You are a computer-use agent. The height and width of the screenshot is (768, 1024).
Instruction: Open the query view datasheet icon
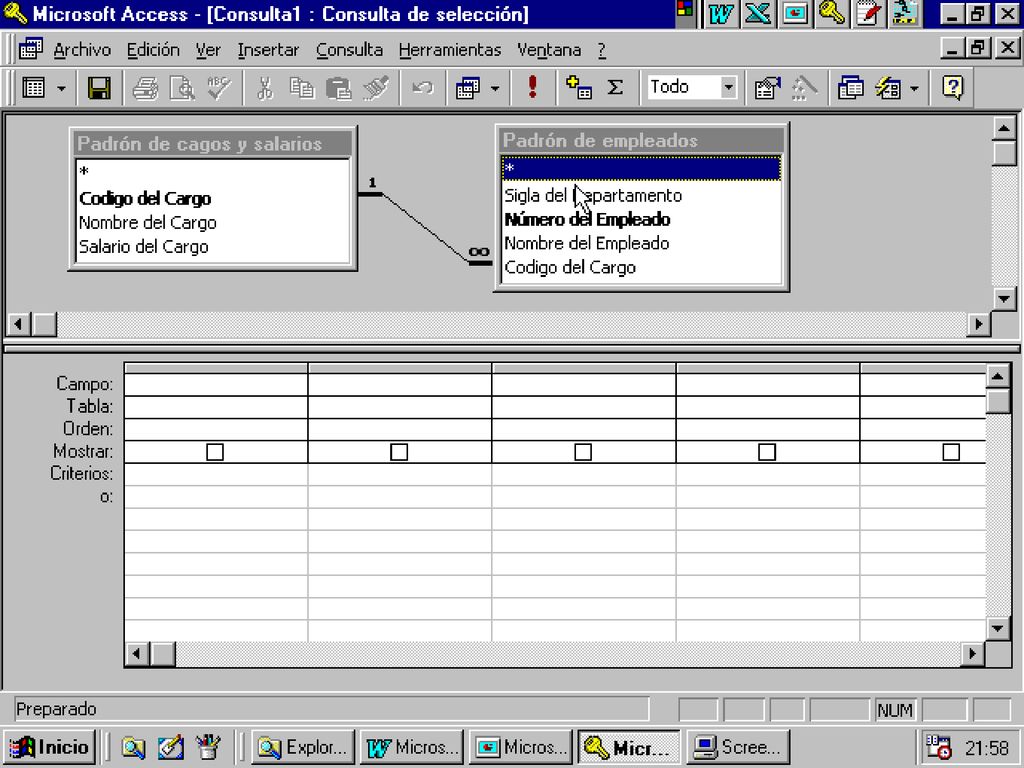(34, 88)
